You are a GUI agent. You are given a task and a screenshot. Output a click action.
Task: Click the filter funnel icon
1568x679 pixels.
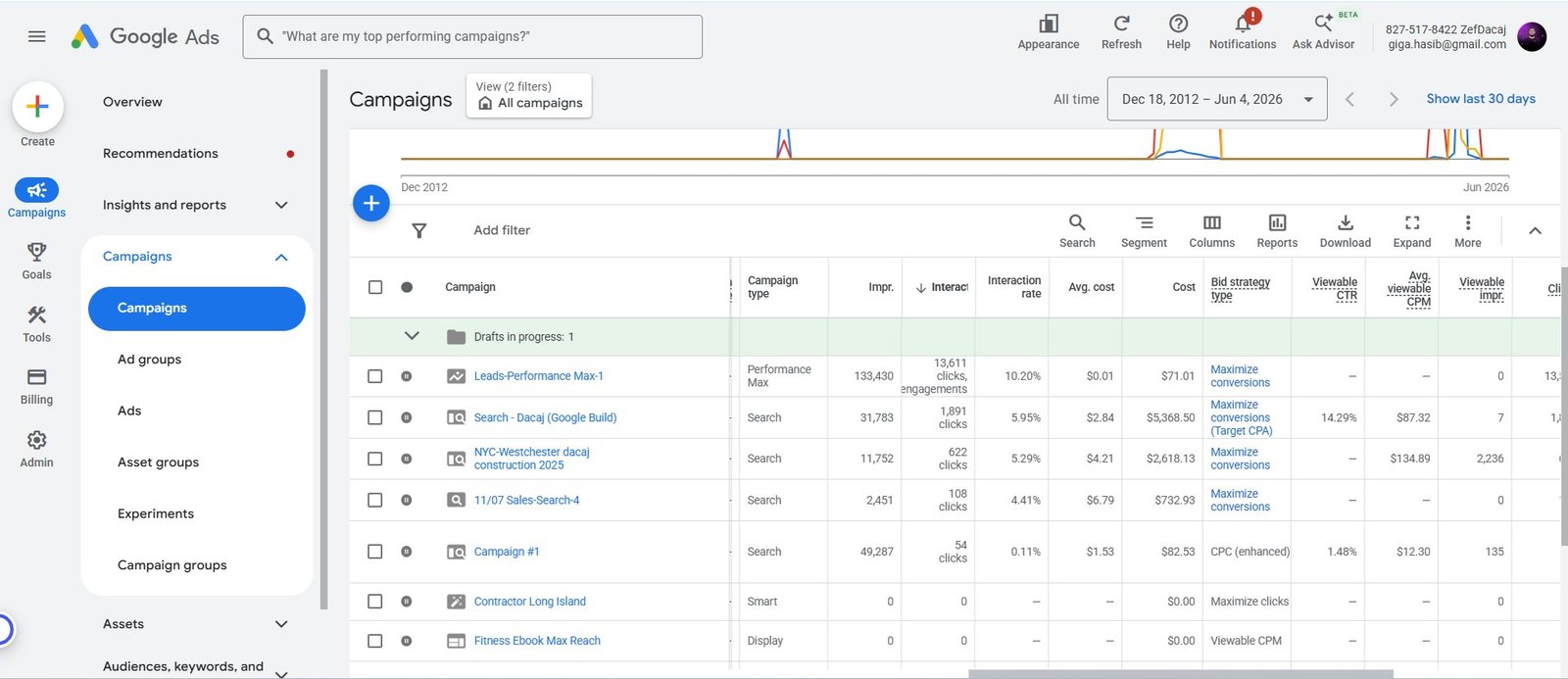point(418,230)
